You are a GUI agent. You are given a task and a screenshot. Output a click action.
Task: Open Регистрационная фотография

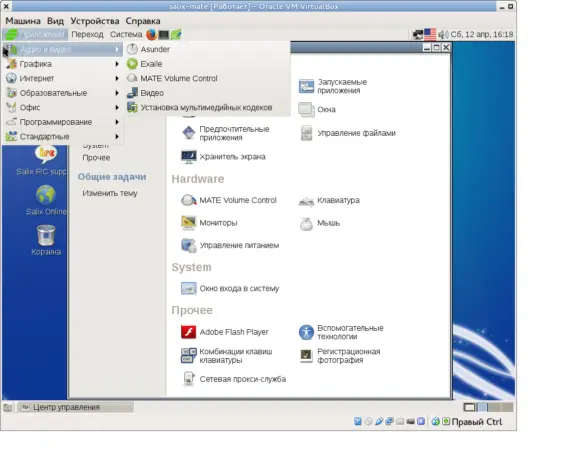339,356
